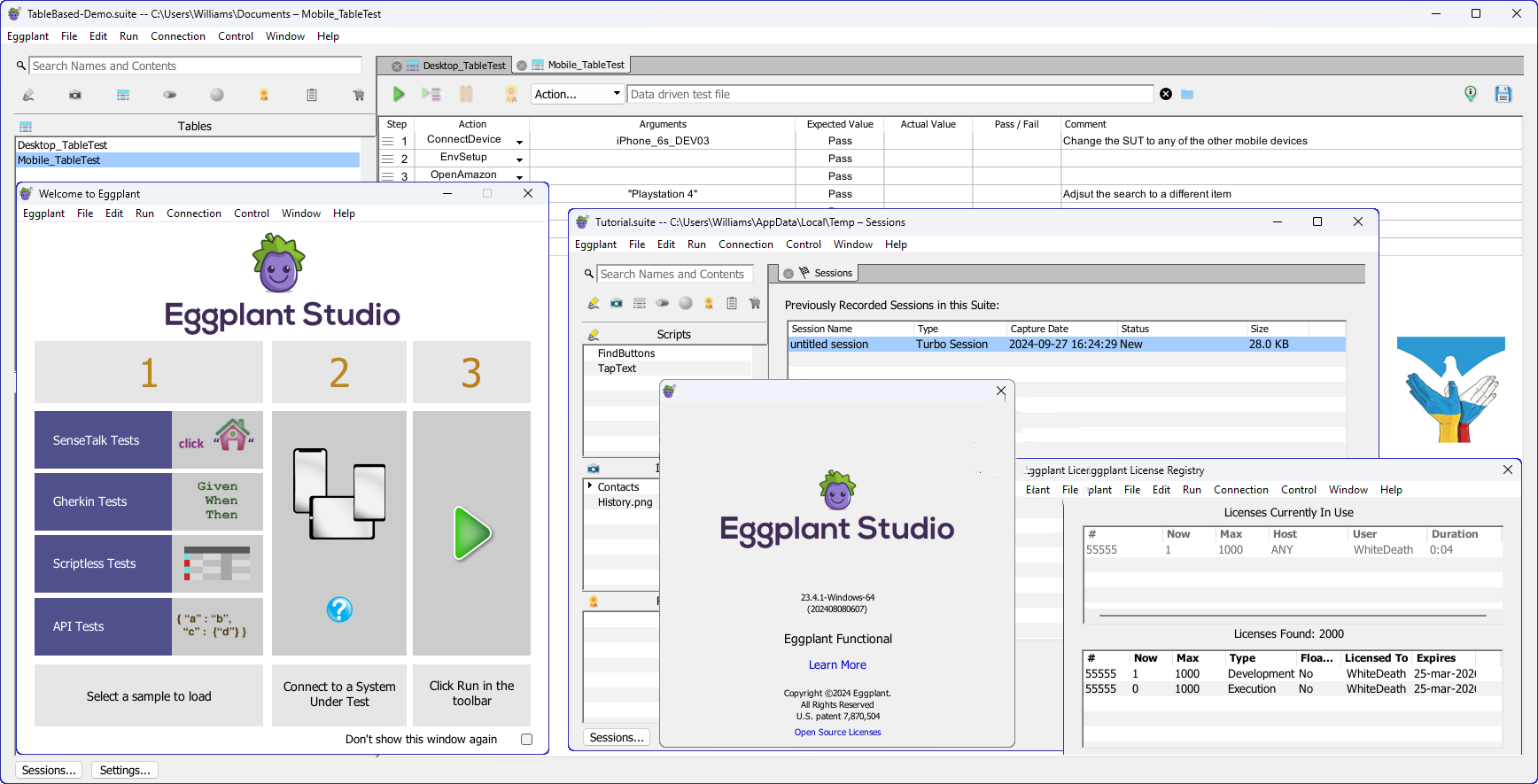
Task: Clear the data driven test file field
Action: tap(1166, 94)
